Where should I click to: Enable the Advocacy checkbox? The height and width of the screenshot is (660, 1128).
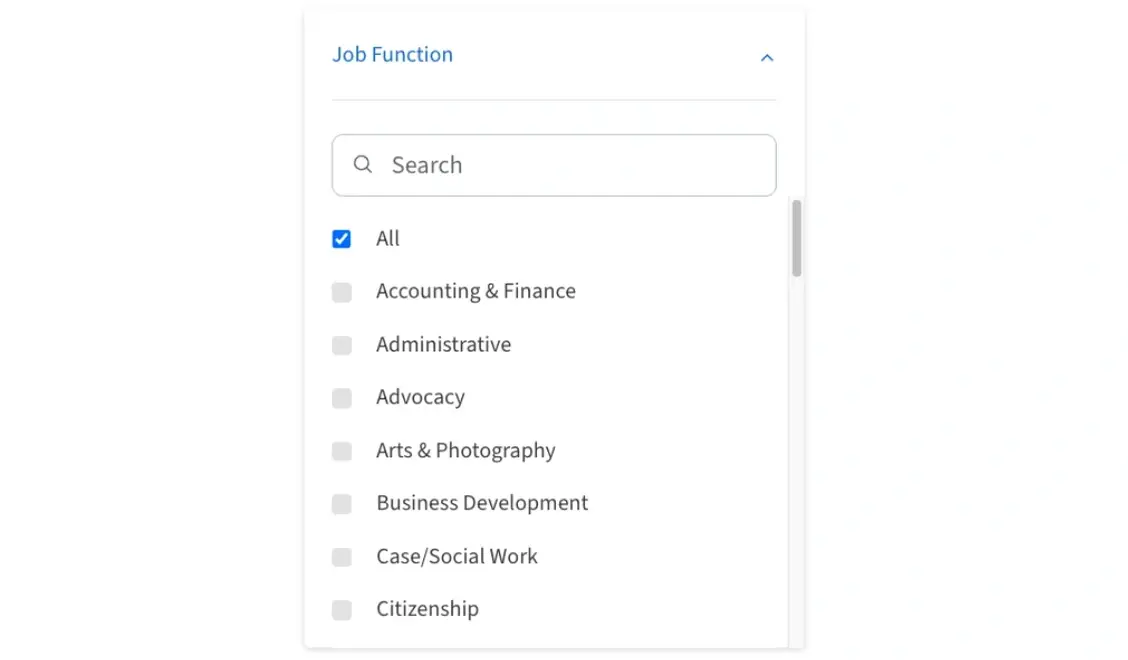(x=342, y=398)
